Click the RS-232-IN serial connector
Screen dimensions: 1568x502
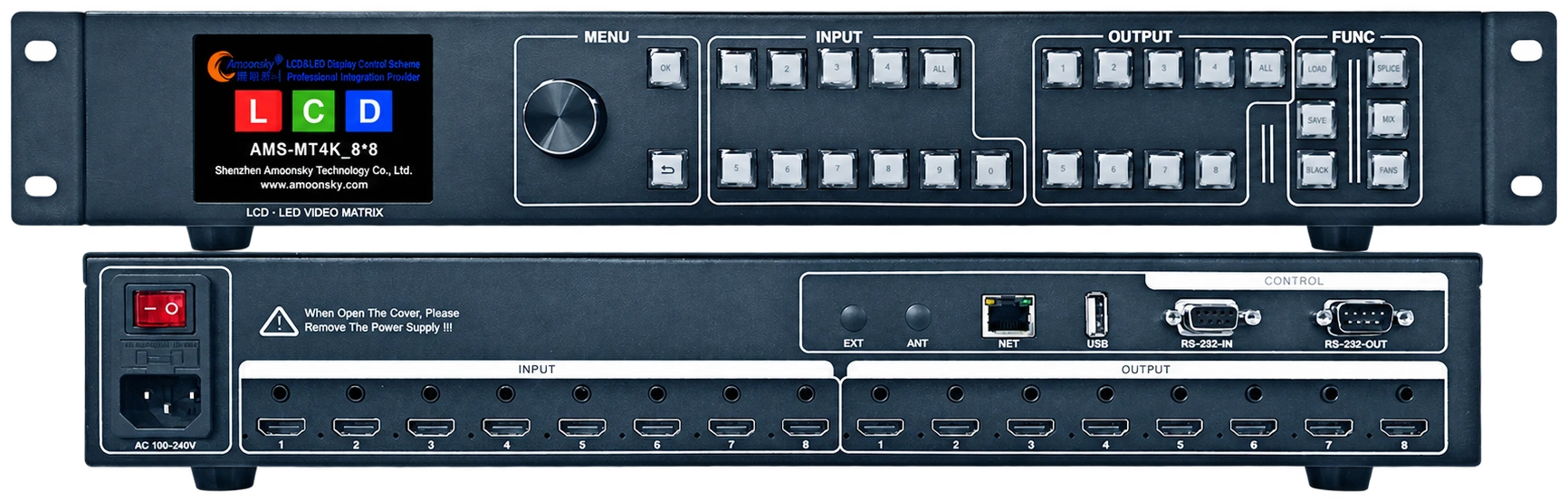[1211, 318]
